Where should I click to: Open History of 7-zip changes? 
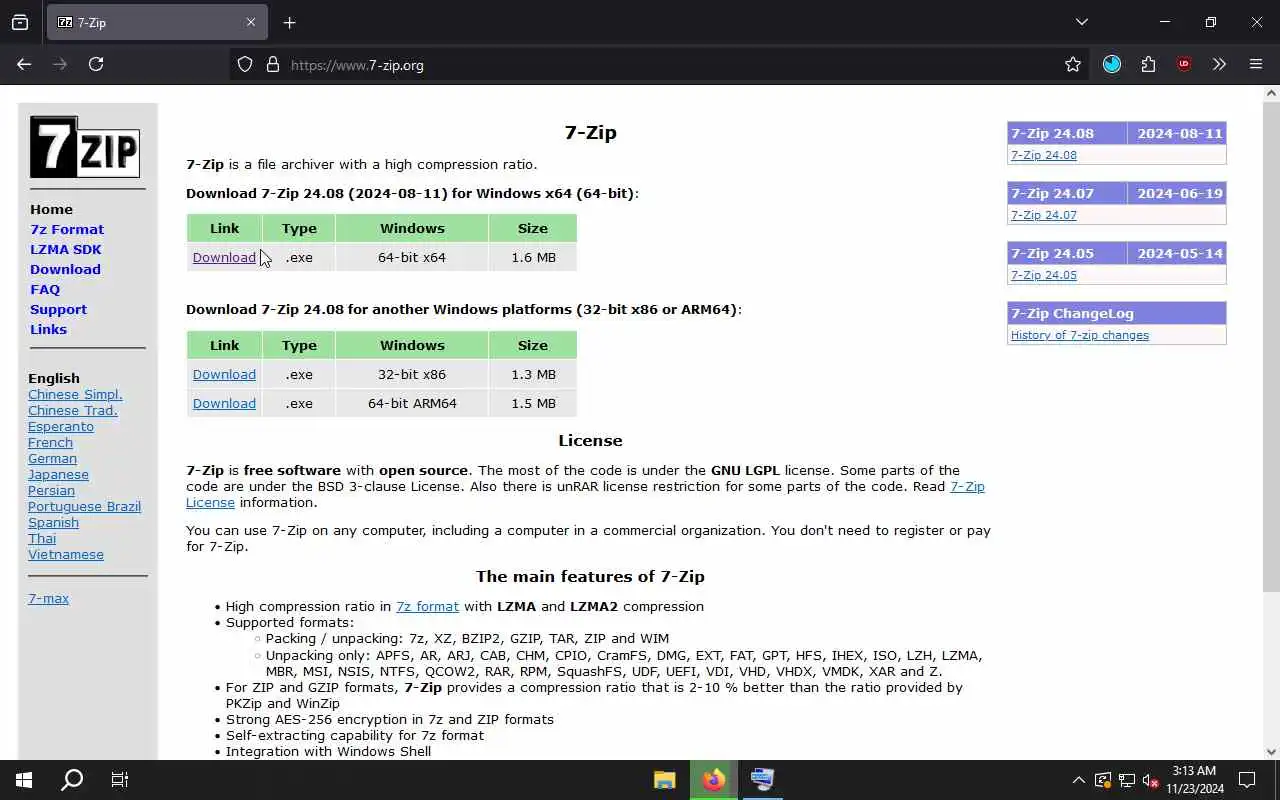coord(1080,335)
